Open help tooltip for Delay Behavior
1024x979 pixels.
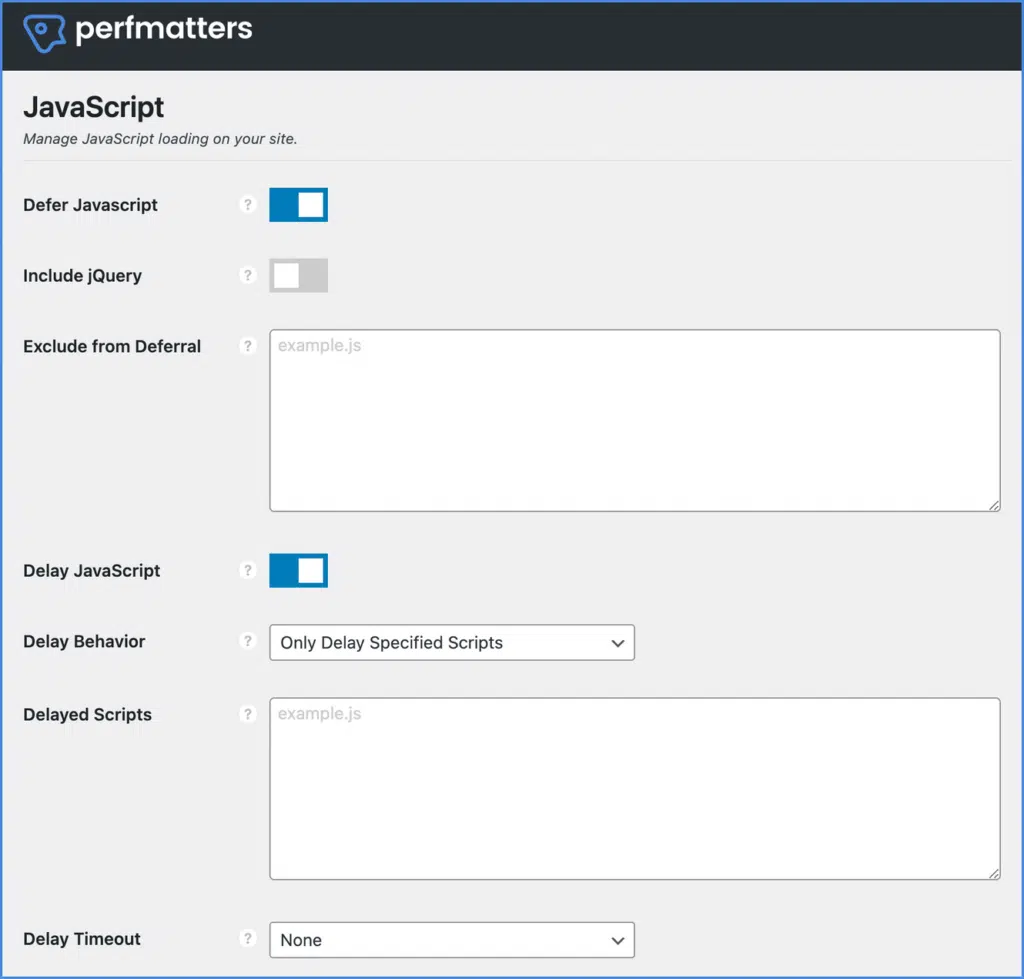[x=248, y=641]
